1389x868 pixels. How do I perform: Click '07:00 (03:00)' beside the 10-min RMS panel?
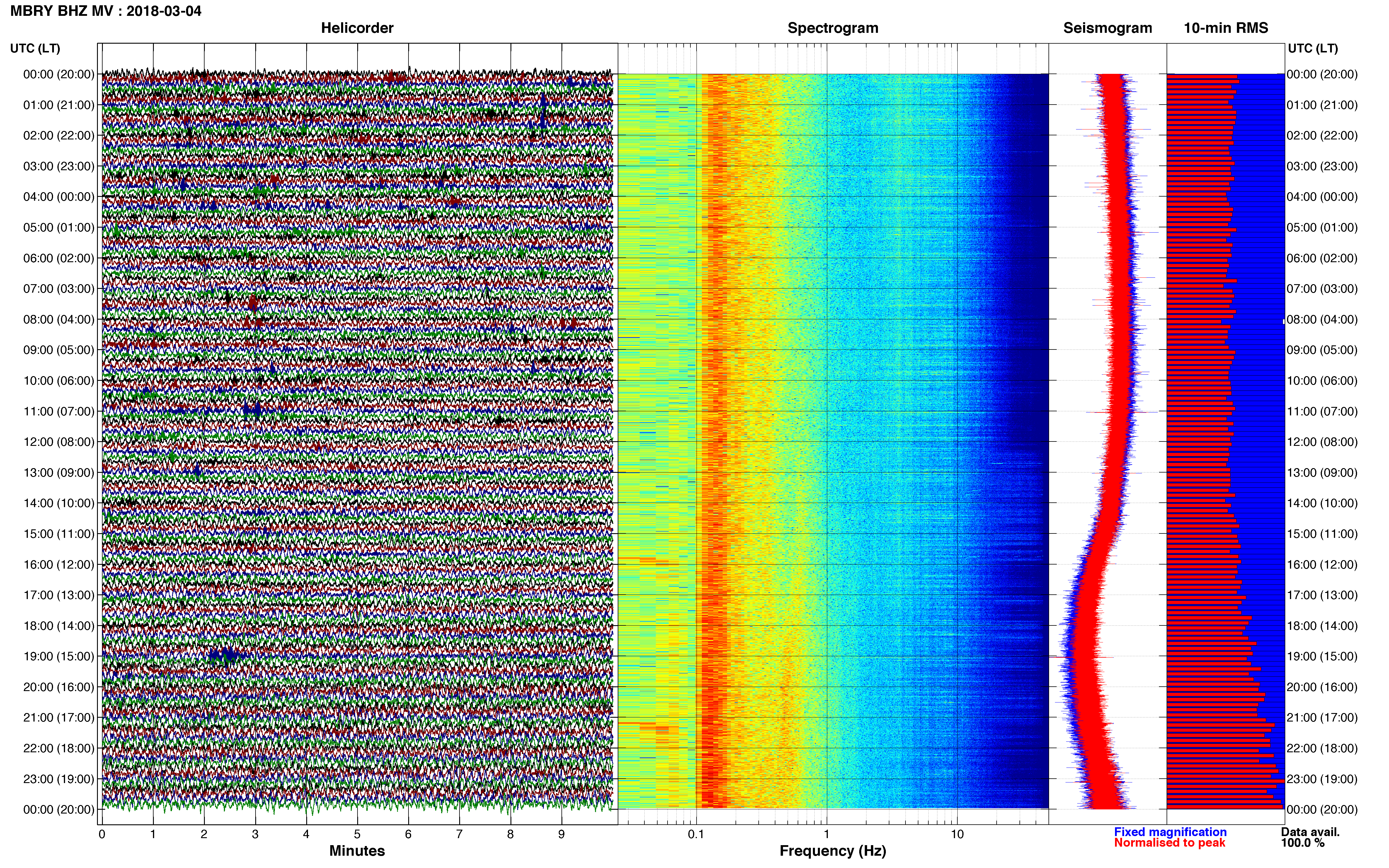(x=1322, y=289)
